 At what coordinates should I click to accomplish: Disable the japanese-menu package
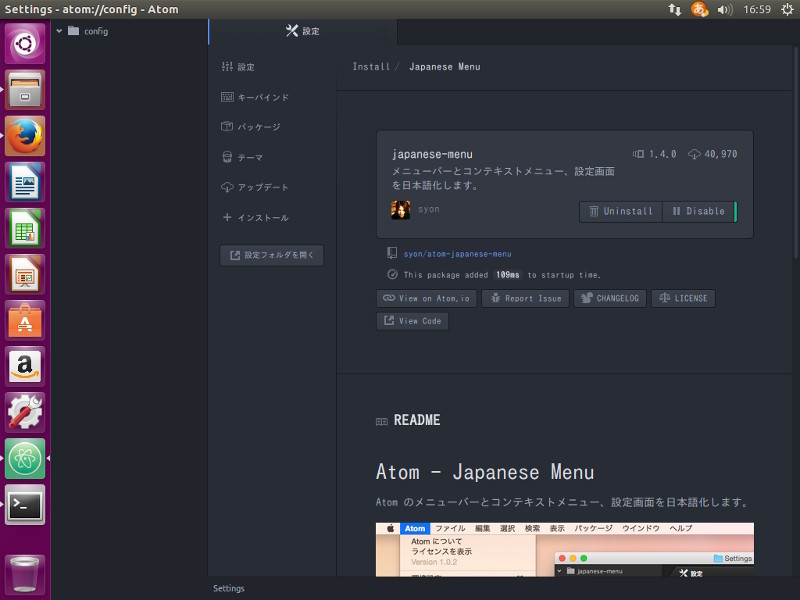(698, 211)
